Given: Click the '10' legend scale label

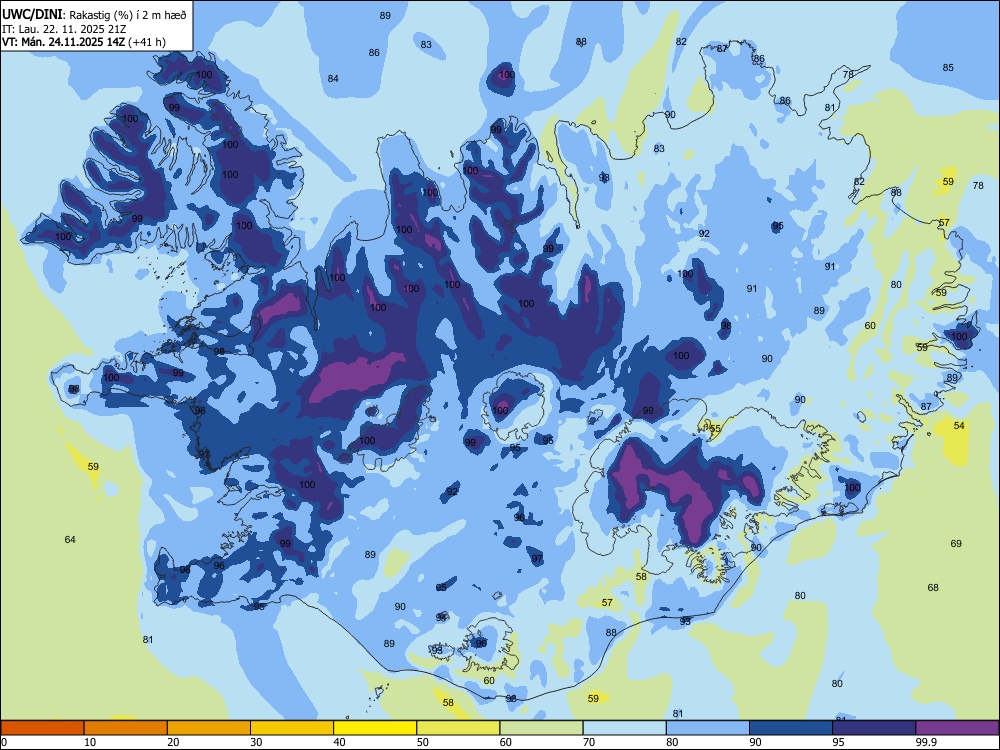Looking at the screenshot, I should pos(90,742).
